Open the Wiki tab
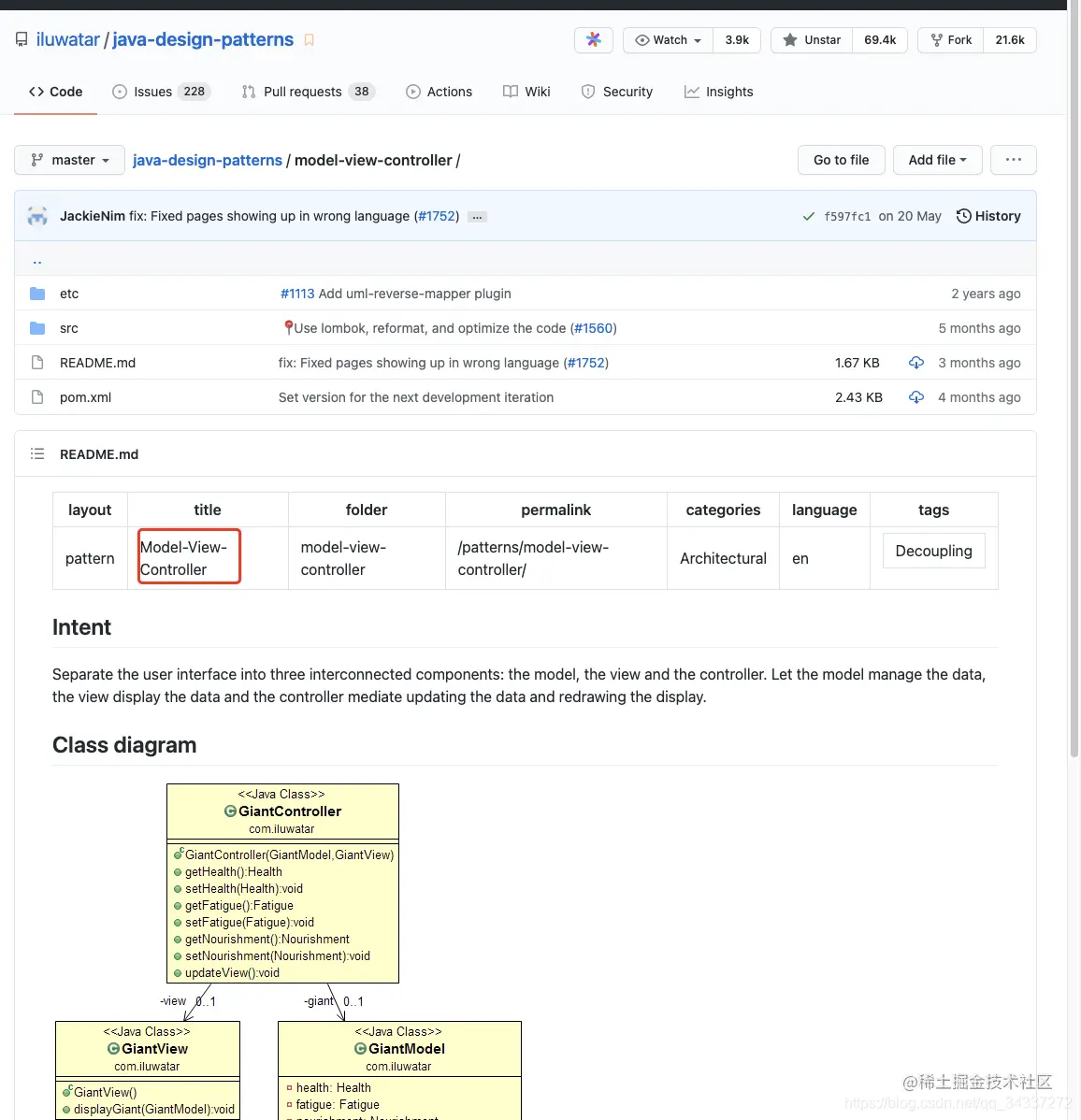This screenshot has height=1120, width=1081. pos(526,92)
